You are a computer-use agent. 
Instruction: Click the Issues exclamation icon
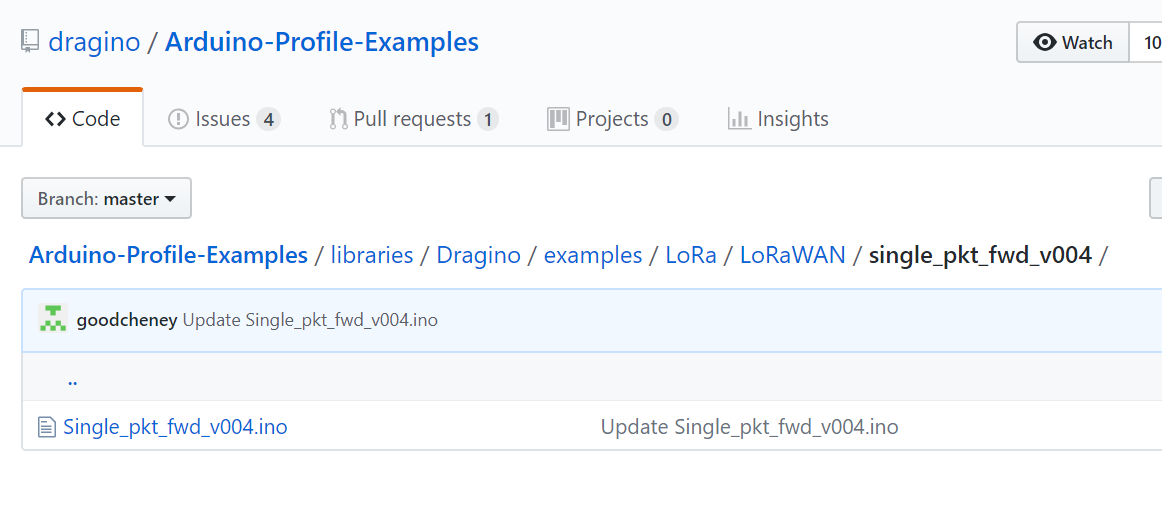tap(179, 119)
